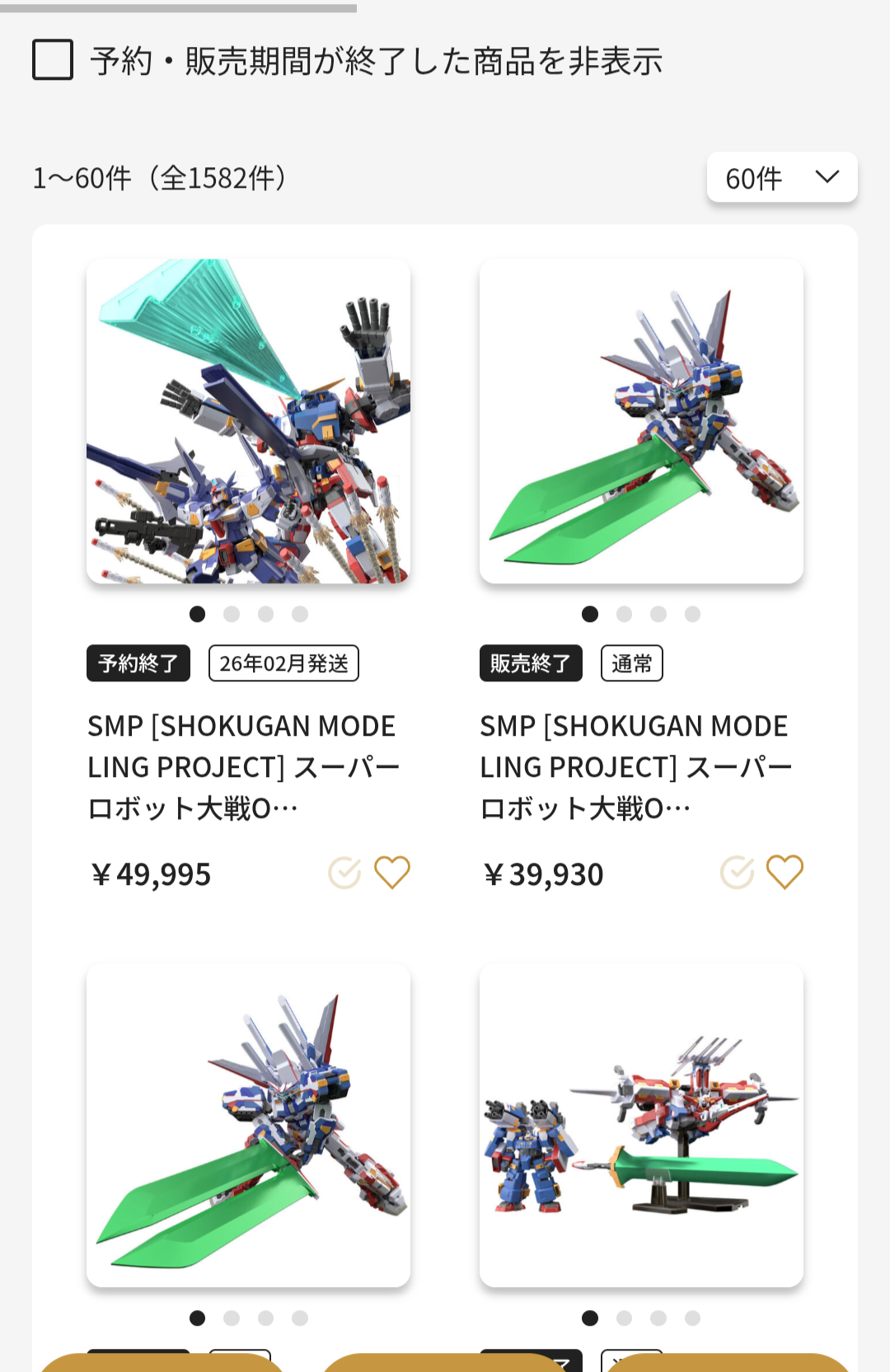Tap check-mark icon beside ¥39,930 price
890x1372 pixels.
[x=737, y=873]
